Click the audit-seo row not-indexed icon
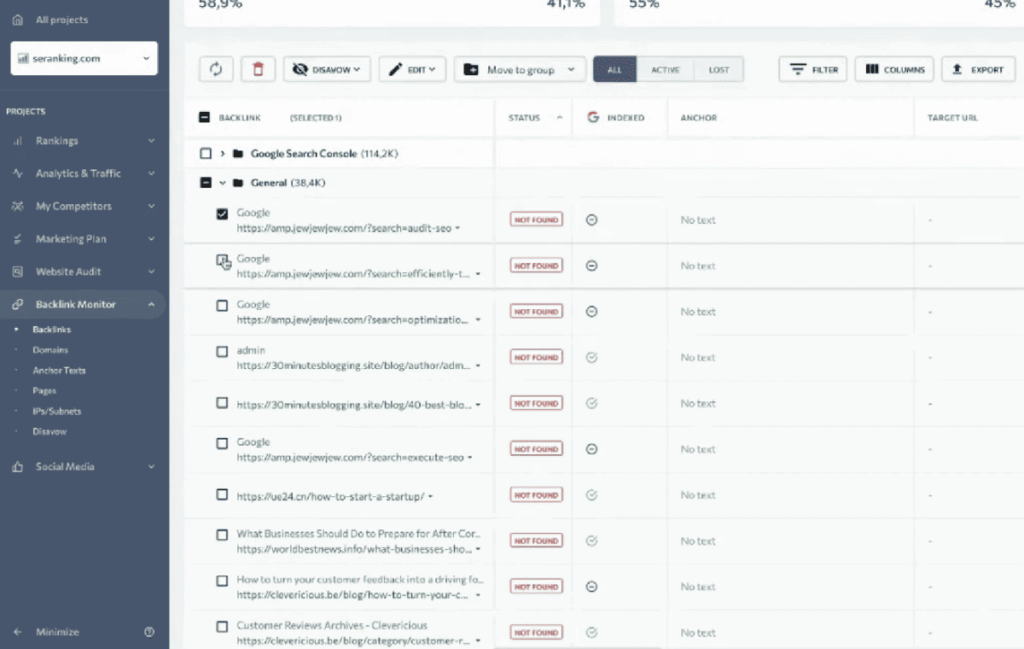Screen dimensions: 1024x649 coord(592,220)
